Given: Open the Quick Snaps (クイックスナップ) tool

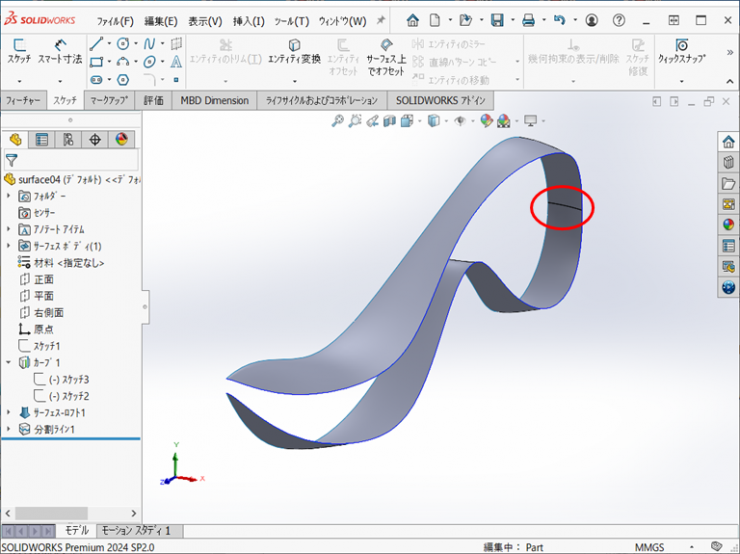Looking at the screenshot, I should (681, 51).
